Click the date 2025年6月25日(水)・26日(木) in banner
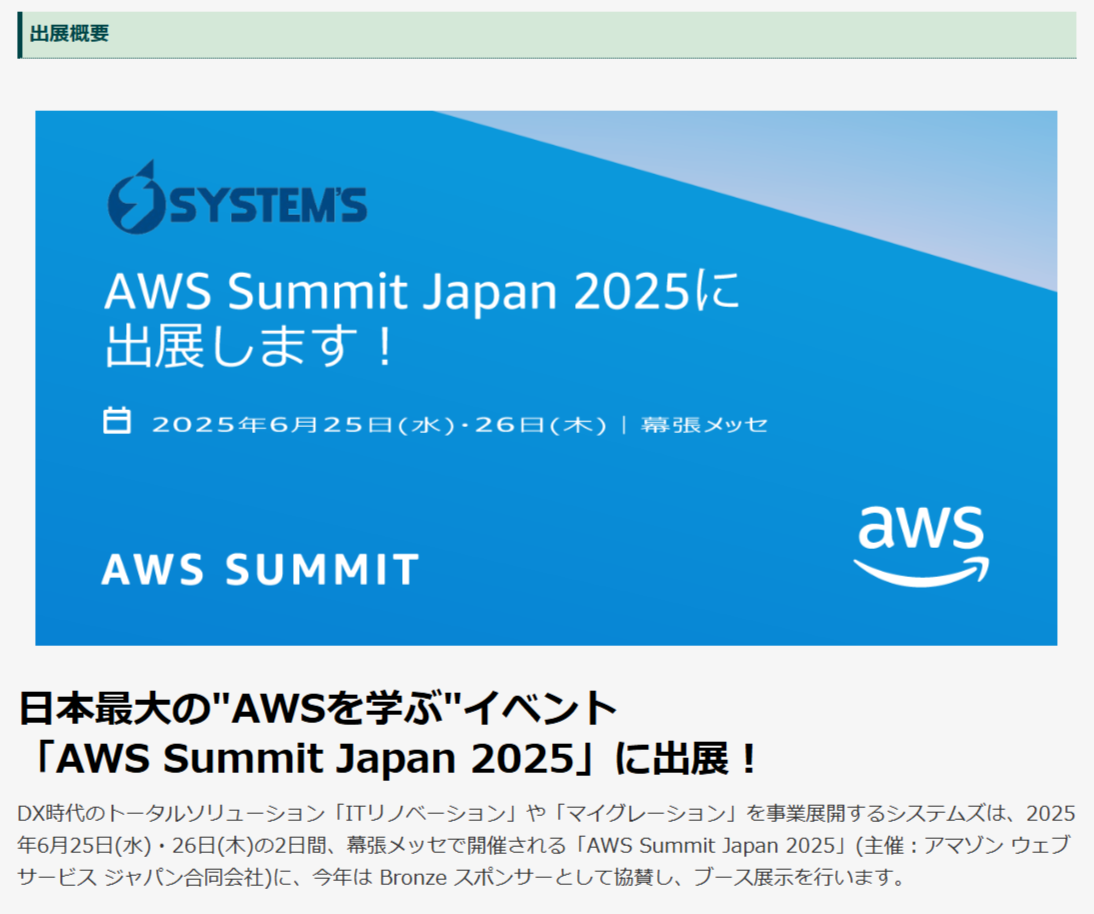This screenshot has width=1094, height=914. click(x=380, y=424)
